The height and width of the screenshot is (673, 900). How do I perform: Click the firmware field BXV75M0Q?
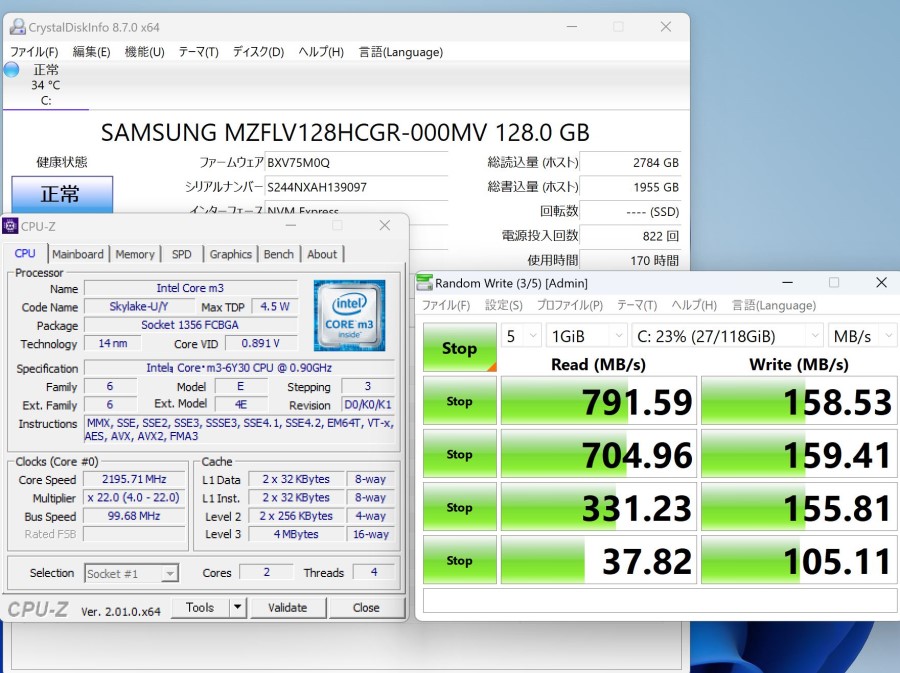356,162
